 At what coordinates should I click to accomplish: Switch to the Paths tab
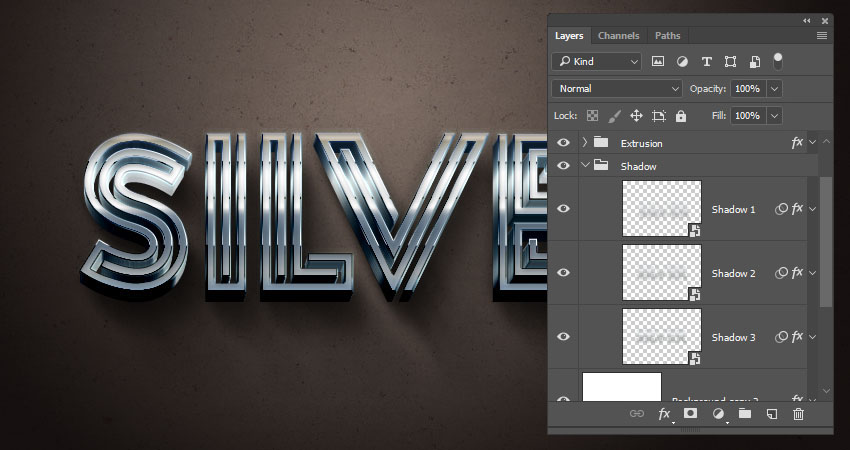pos(667,36)
